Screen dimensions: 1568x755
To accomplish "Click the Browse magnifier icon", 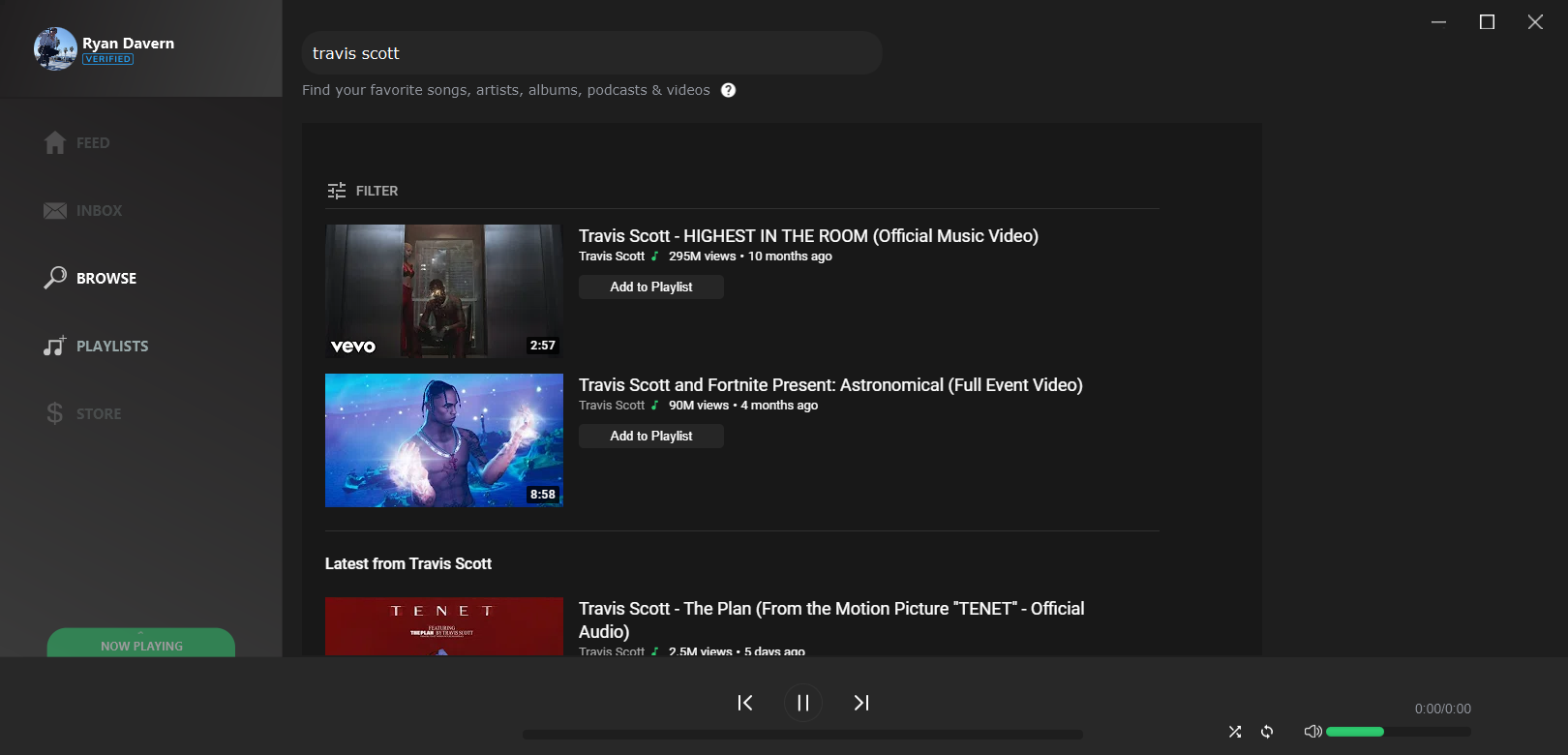I will 55,278.
